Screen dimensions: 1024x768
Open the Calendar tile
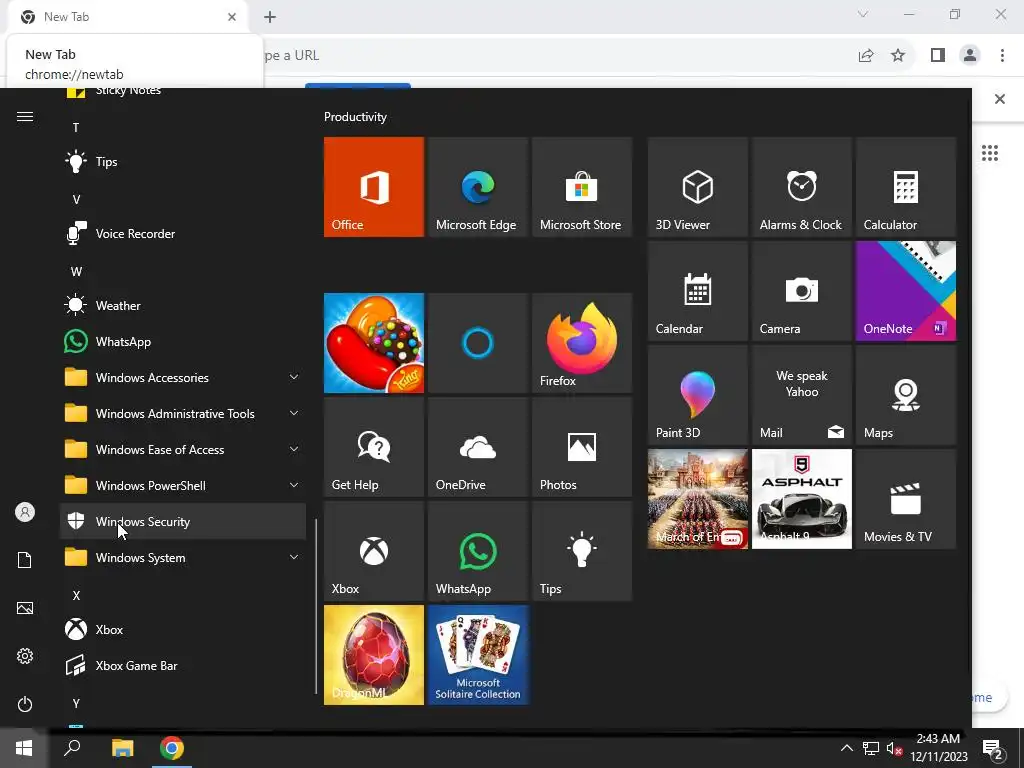(697, 291)
